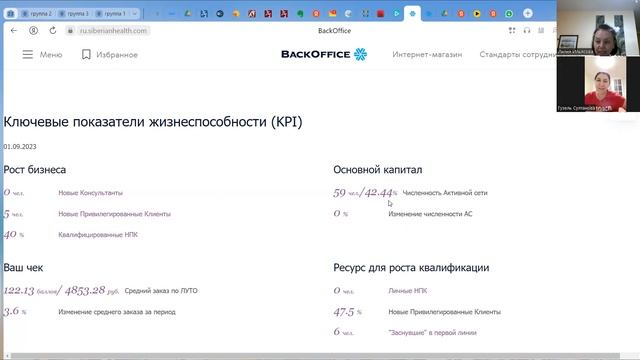Click the Рост бизнеса section heading
Viewport: 640px width, 360px height.
pos(35,169)
